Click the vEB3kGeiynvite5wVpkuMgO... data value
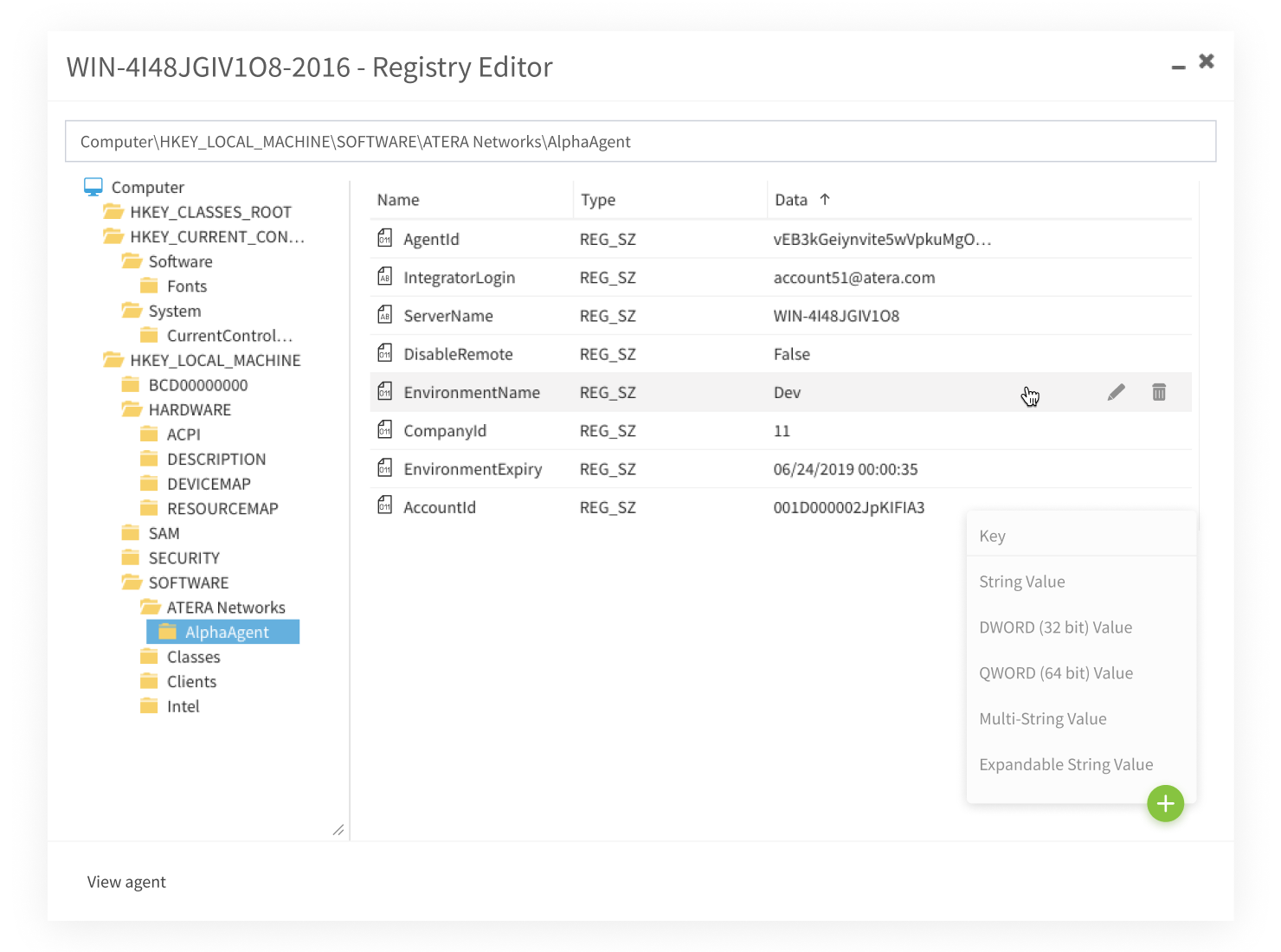The image size is (1281, 952). tap(882, 239)
